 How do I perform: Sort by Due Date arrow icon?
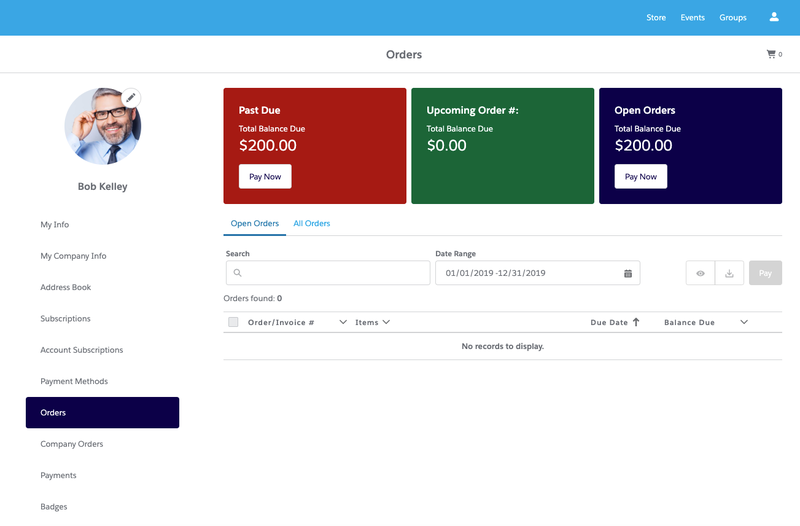(x=636, y=322)
